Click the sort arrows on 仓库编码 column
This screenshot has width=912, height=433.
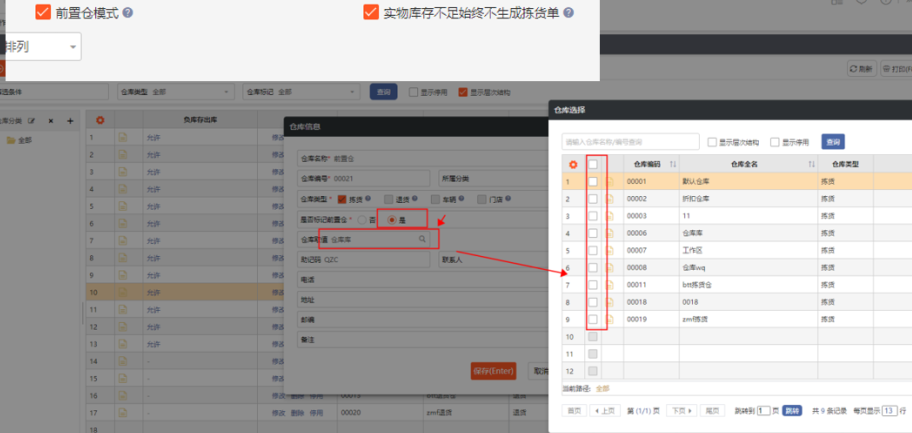coord(673,164)
